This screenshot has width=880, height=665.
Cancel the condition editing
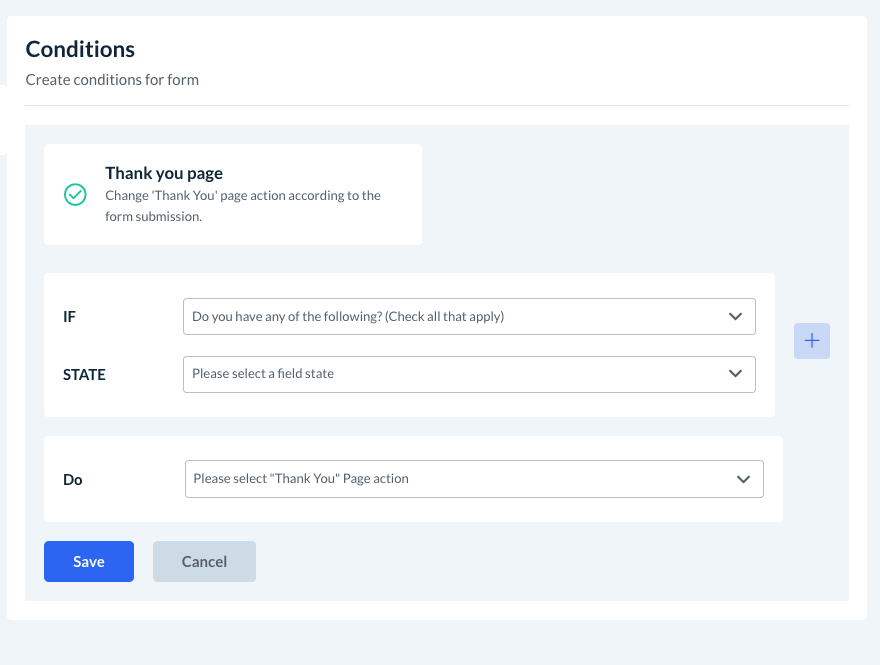point(204,562)
